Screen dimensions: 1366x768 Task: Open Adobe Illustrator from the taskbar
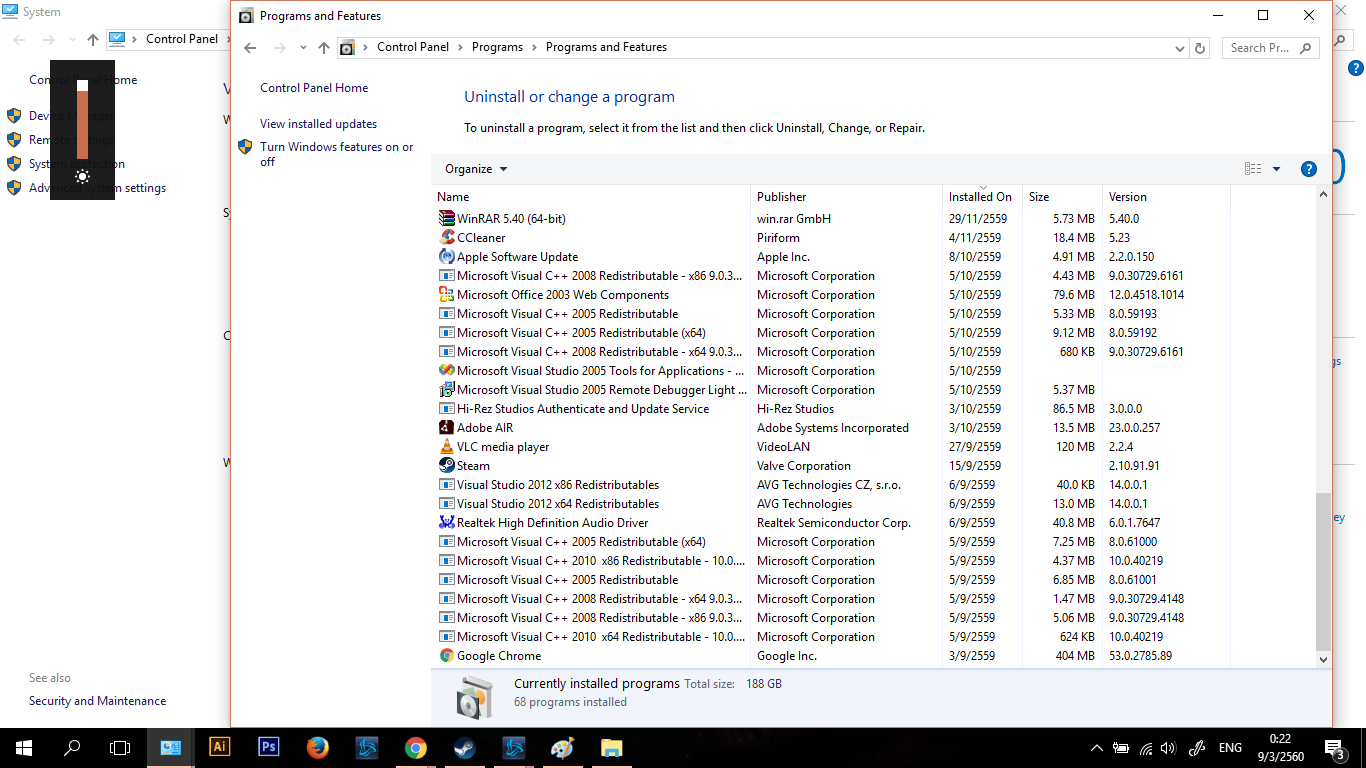[219, 747]
